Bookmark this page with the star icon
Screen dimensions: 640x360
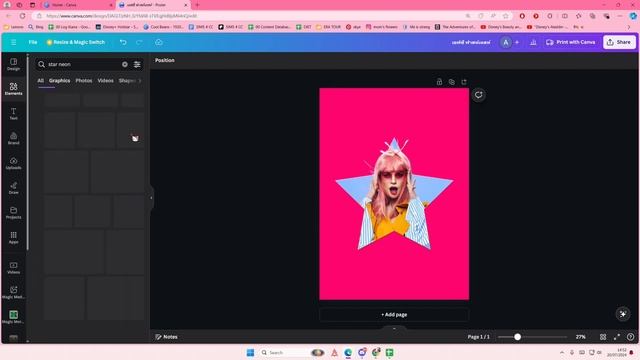(506, 16)
